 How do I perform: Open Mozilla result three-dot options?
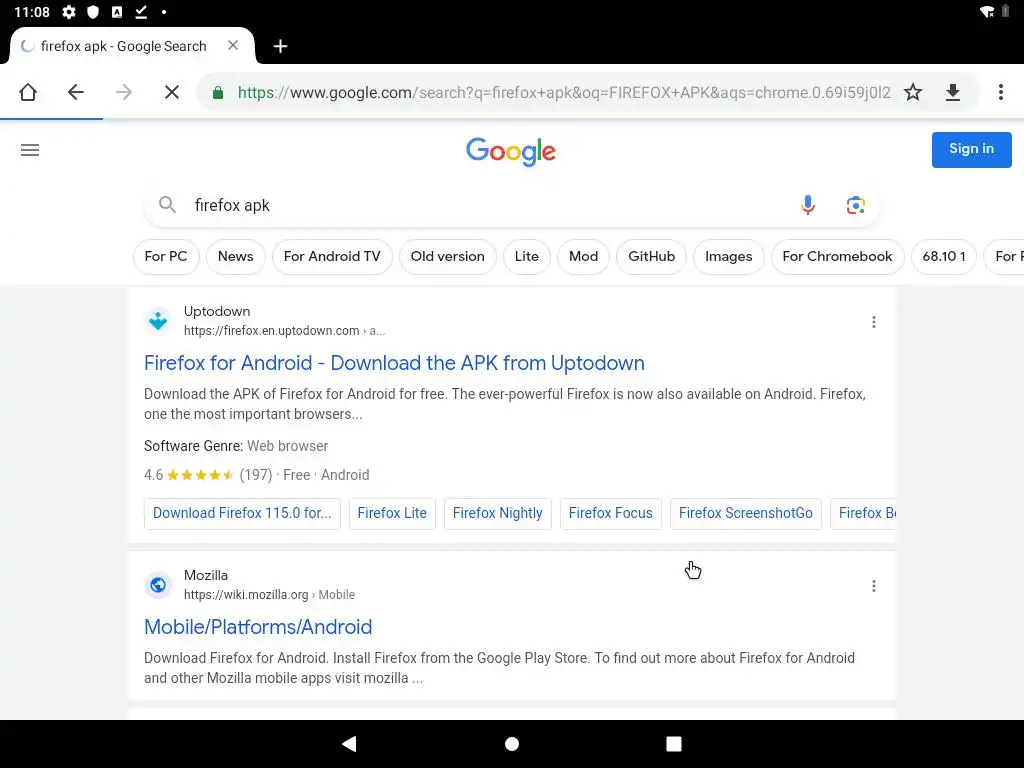click(x=873, y=586)
